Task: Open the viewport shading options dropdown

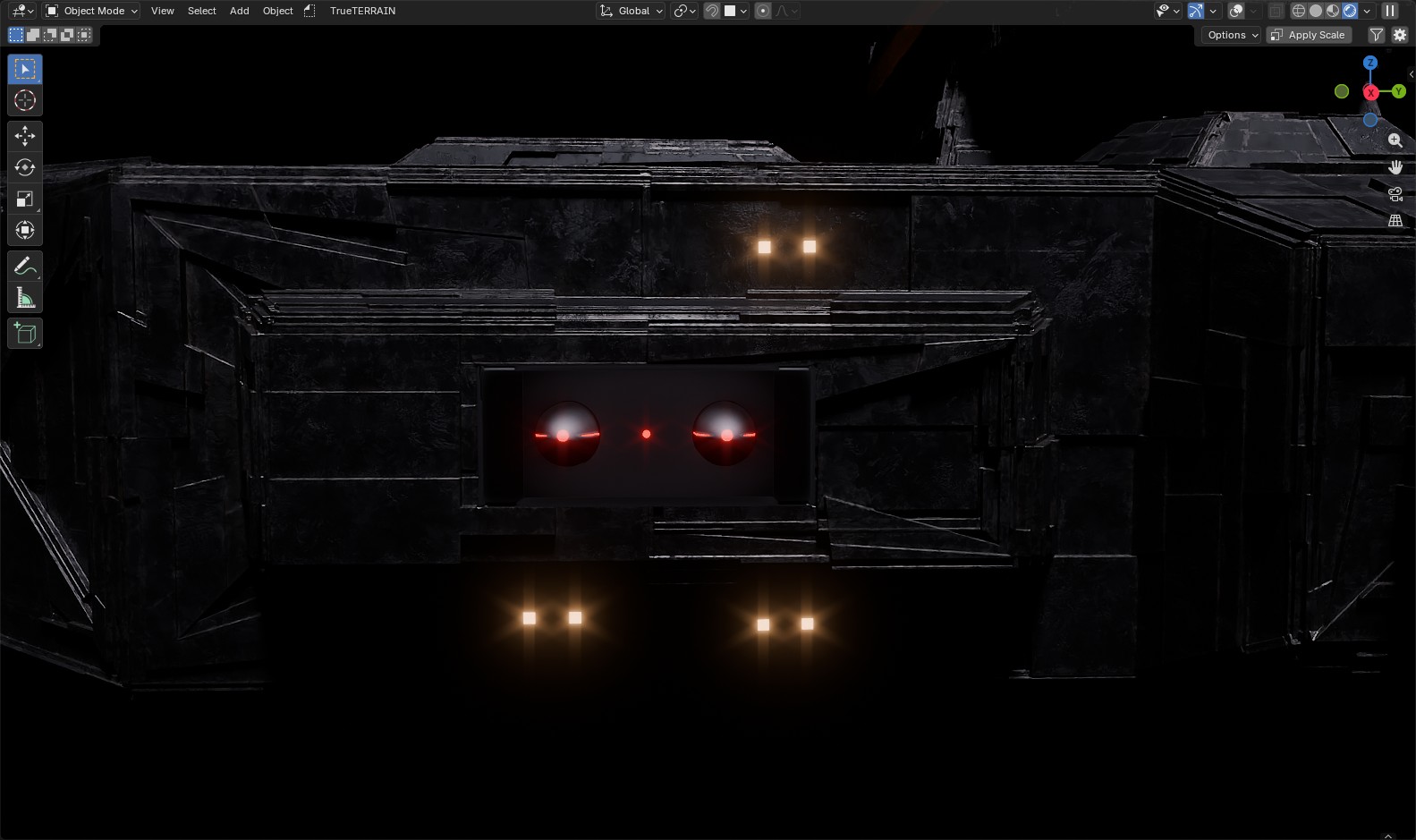Action: coord(1367,11)
